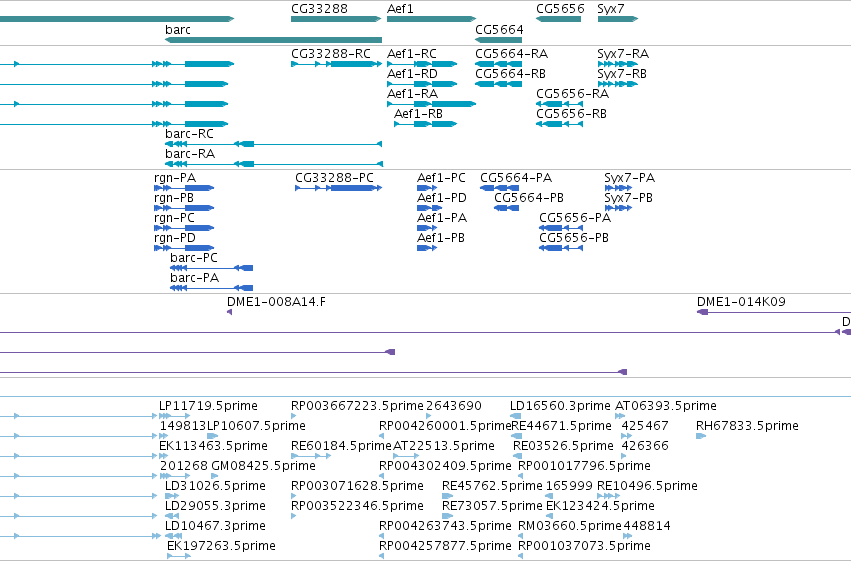Open EST label RP003667223.5prime
This screenshot has height=561, width=851.
point(357,406)
